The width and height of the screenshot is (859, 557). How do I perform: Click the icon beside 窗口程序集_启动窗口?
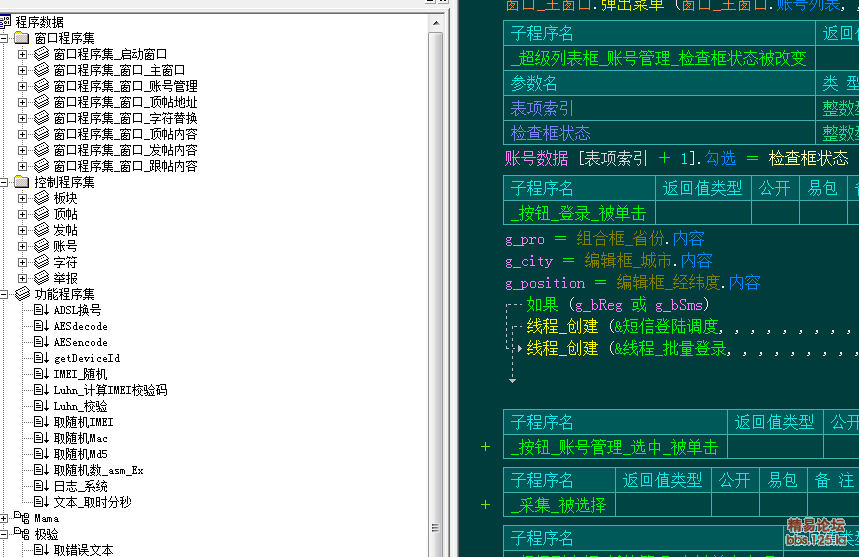pyautogui.click(x=41, y=54)
